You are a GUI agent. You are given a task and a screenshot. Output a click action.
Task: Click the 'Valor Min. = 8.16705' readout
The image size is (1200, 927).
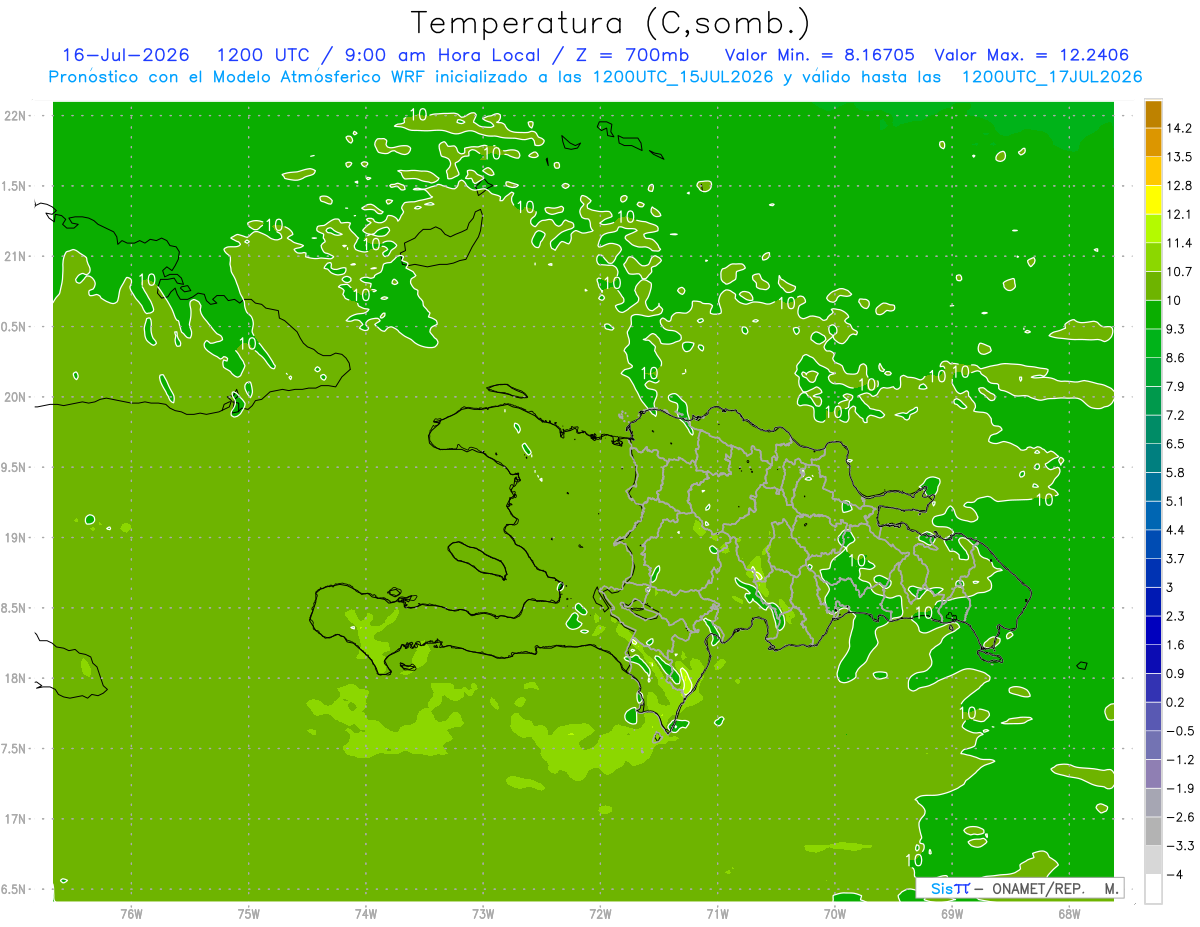click(820, 55)
